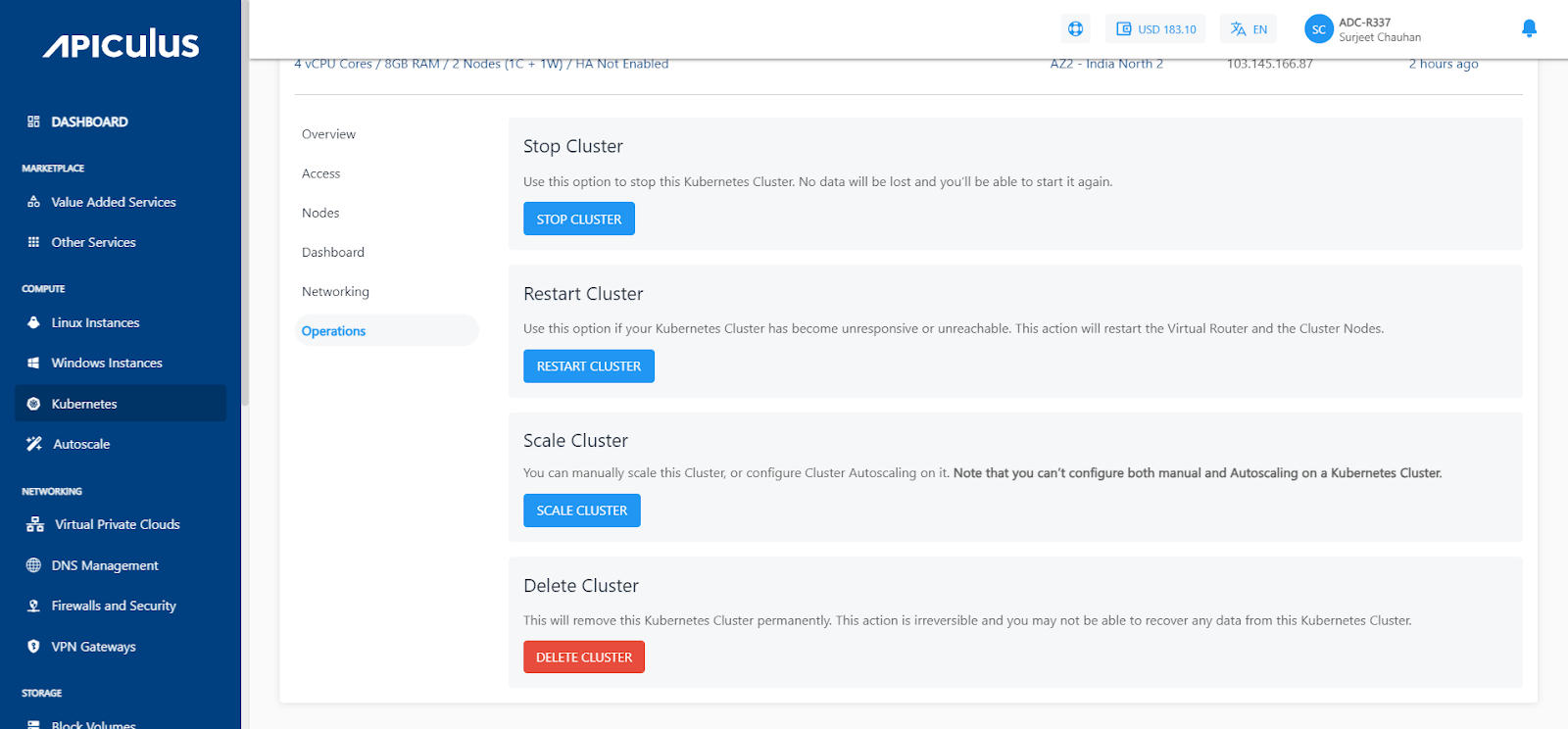Open the support globe icon in header
Screen dimensions: 1568x729
click(1075, 29)
